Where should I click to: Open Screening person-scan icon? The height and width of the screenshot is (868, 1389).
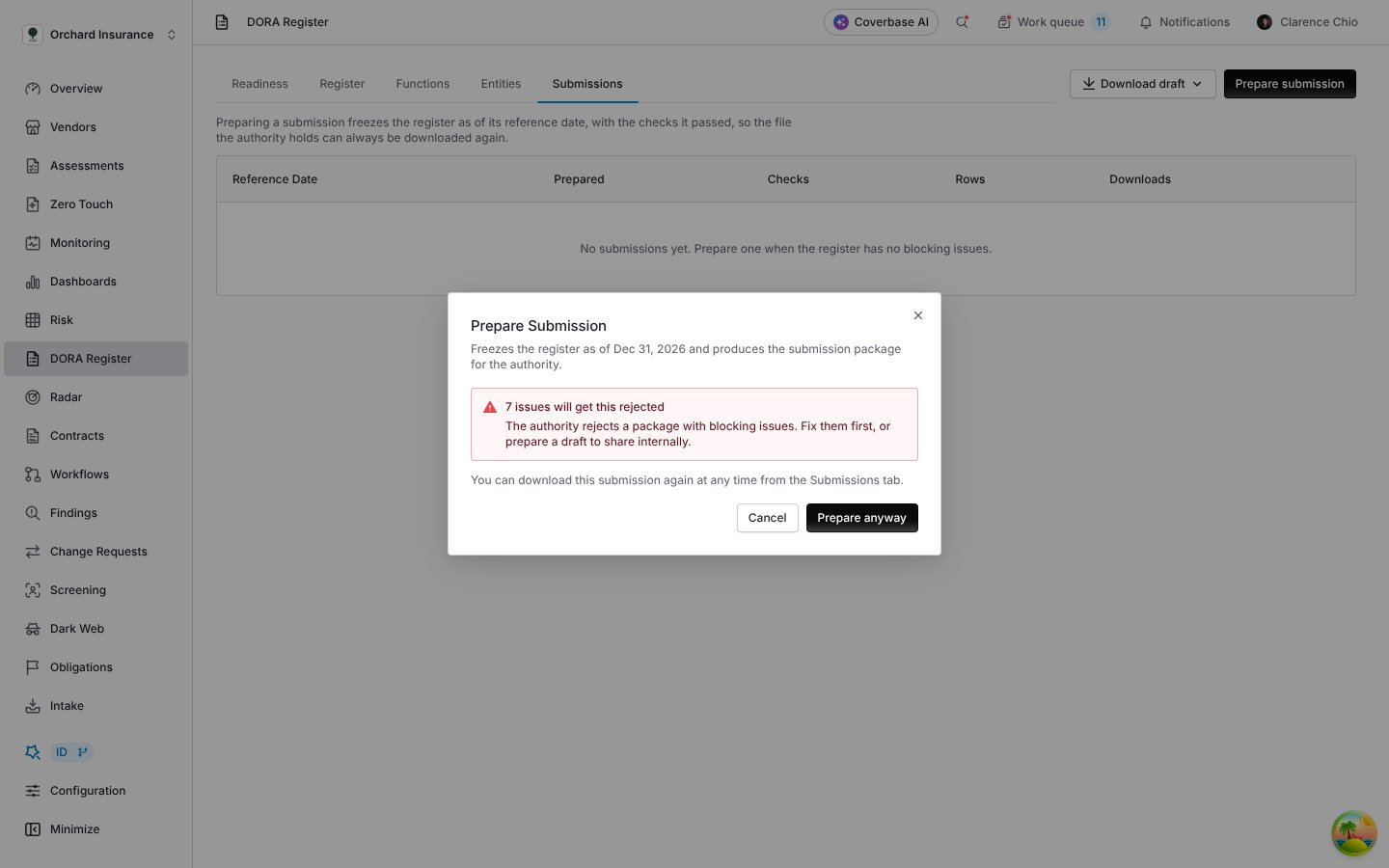click(x=33, y=590)
